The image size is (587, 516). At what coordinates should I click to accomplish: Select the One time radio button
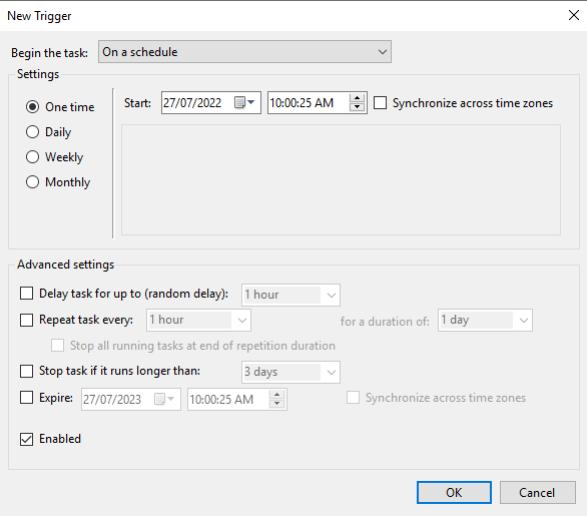coord(33,107)
